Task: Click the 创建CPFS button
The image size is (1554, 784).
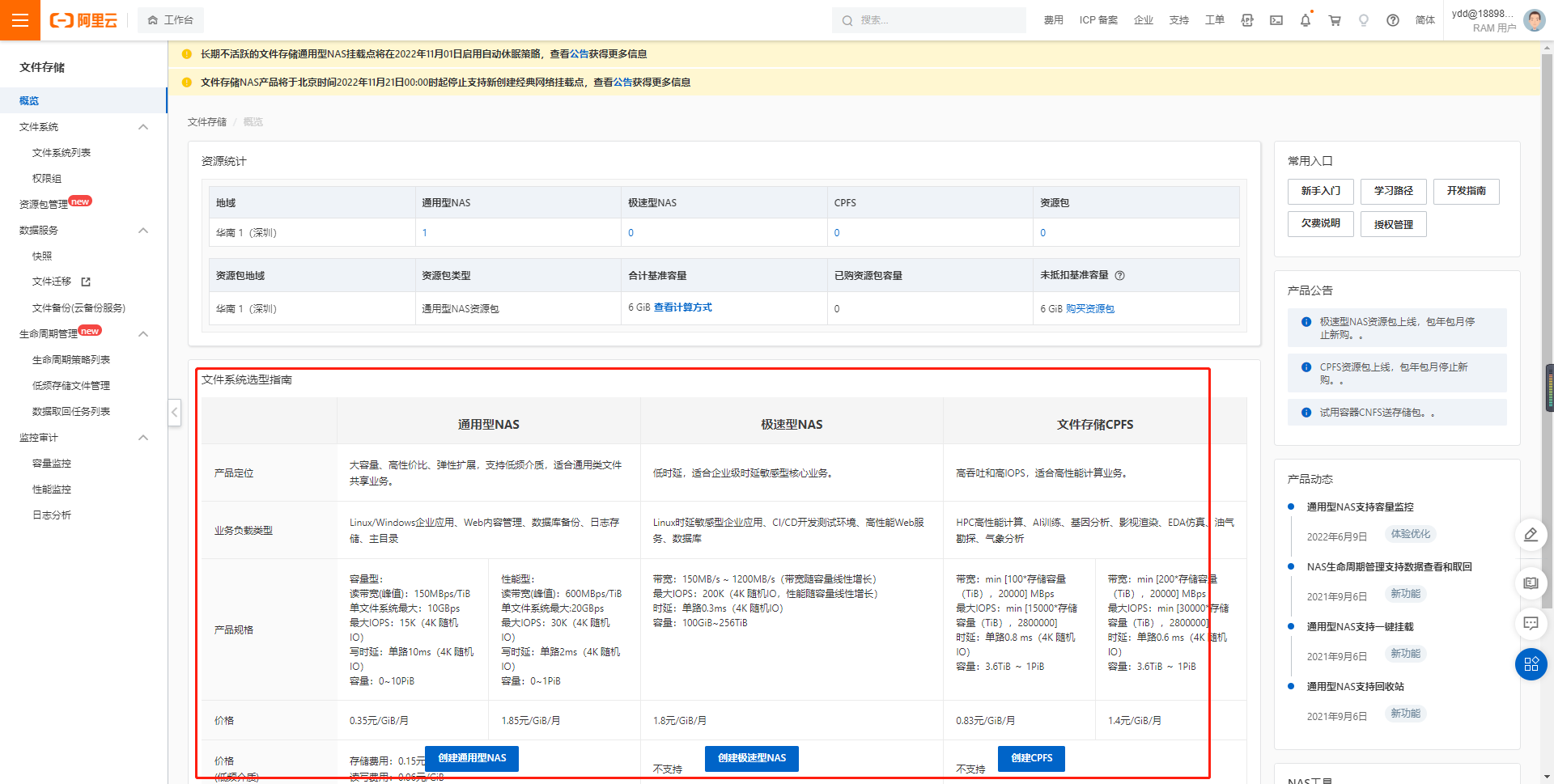Action: point(1031,759)
